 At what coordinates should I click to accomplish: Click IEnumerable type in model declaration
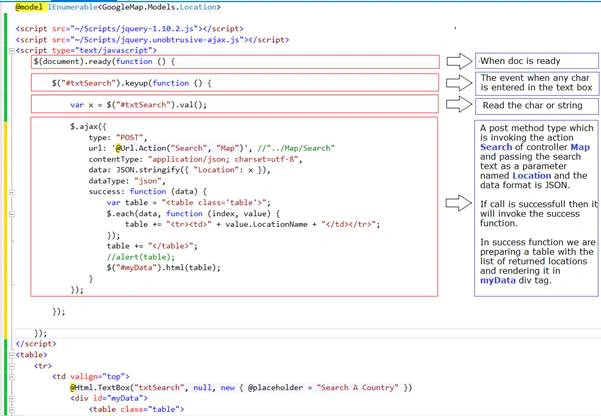72,7
